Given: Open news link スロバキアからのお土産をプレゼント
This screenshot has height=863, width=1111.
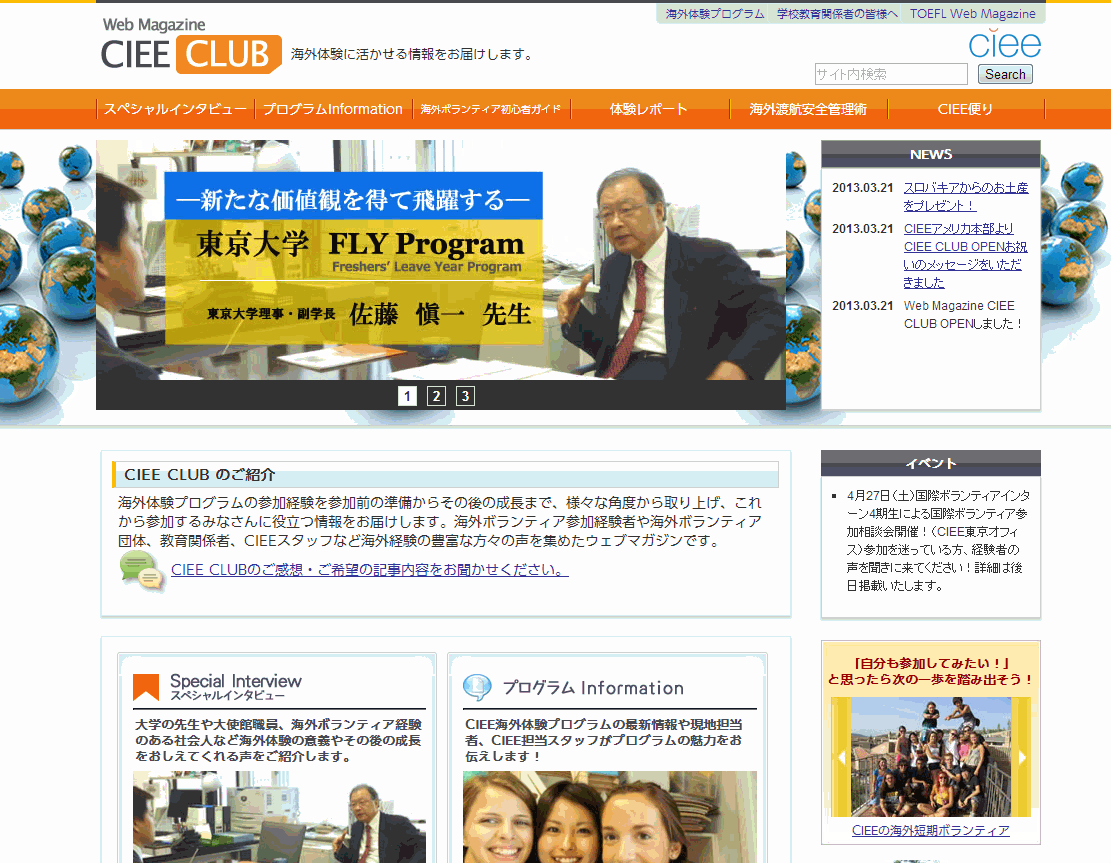Looking at the screenshot, I should pyautogui.click(x=965, y=196).
